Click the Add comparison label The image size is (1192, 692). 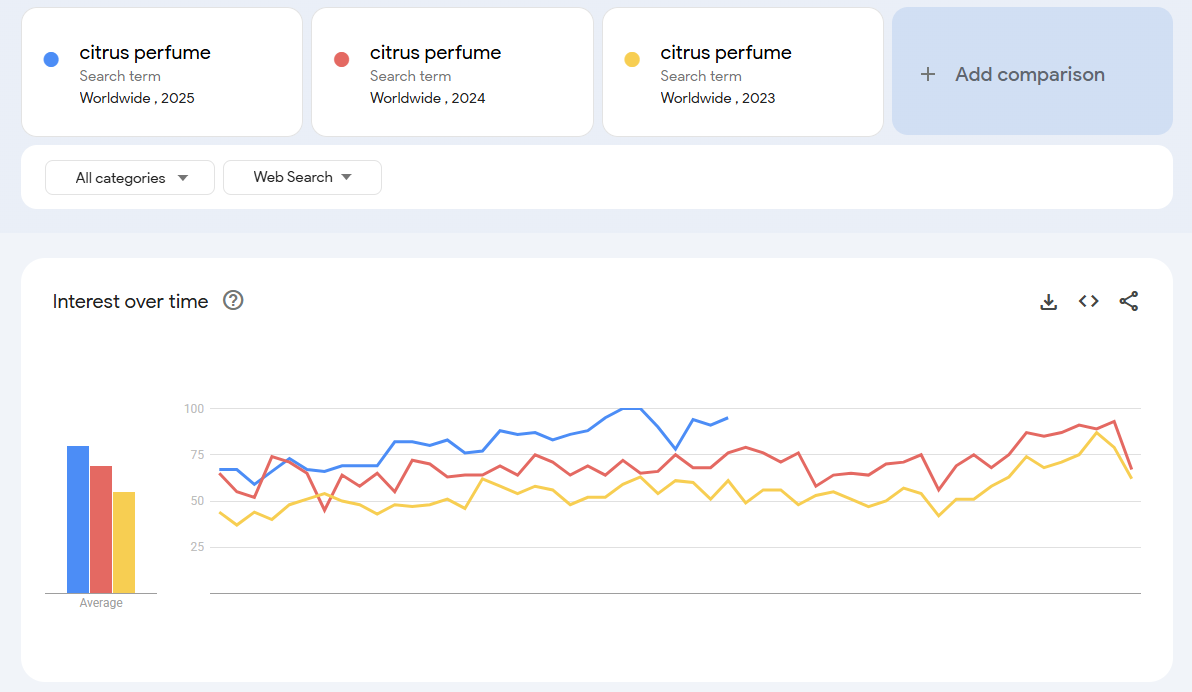click(x=1030, y=75)
